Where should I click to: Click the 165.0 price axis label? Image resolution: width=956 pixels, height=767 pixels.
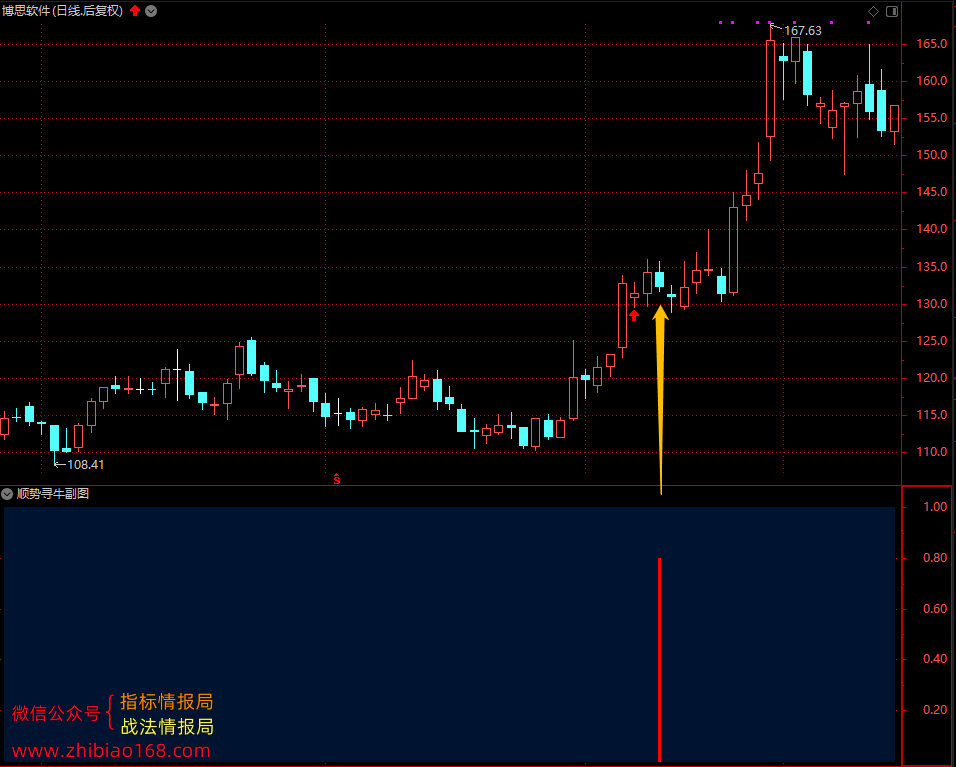(x=932, y=44)
